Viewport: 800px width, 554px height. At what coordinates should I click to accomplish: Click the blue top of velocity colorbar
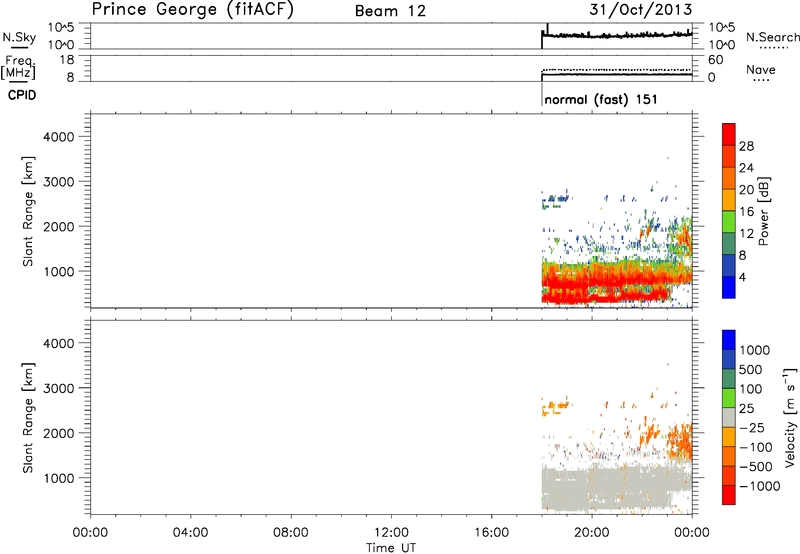[x=729, y=340]
